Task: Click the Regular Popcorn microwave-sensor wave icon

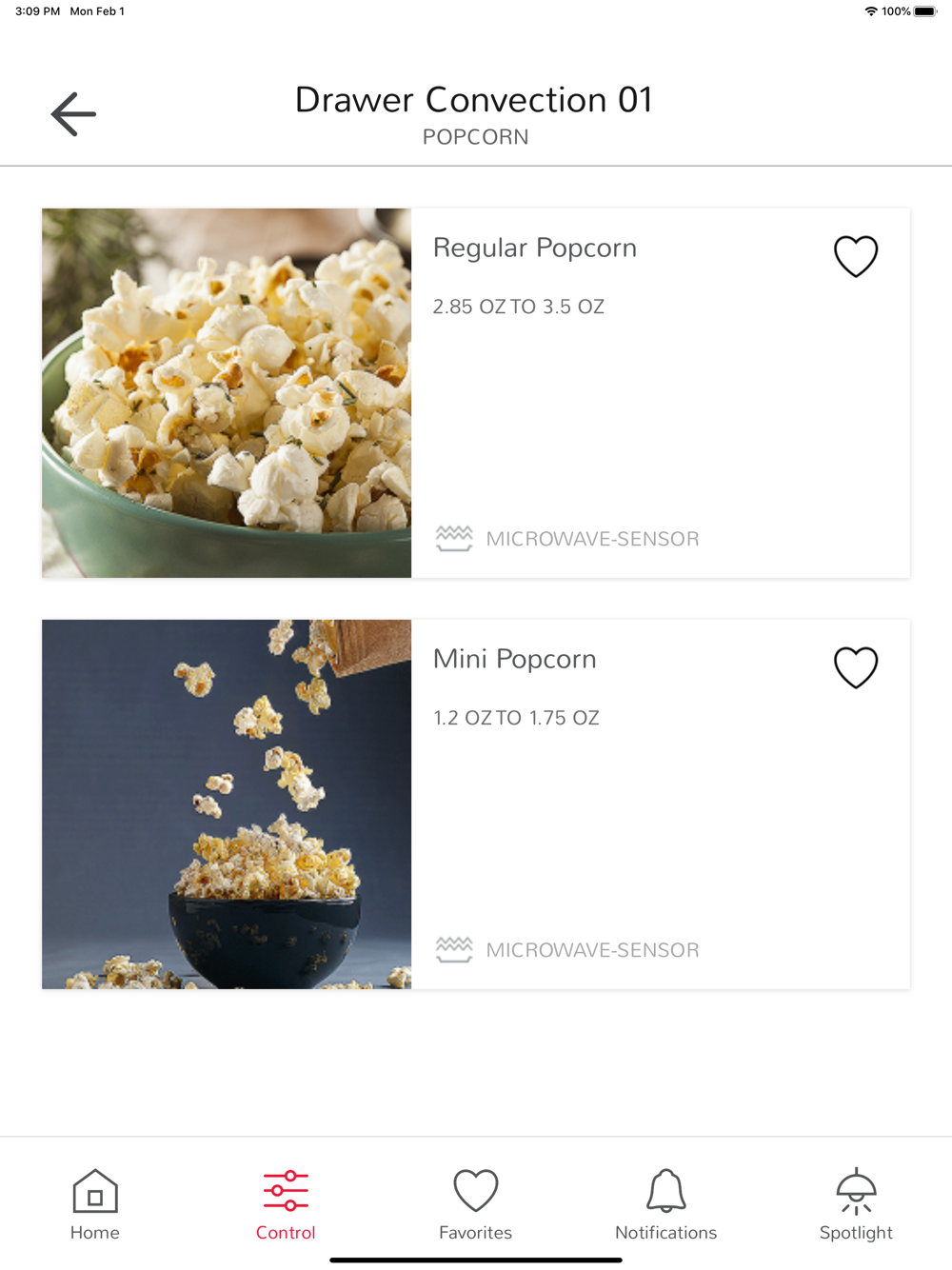Action: click(454, 539)
